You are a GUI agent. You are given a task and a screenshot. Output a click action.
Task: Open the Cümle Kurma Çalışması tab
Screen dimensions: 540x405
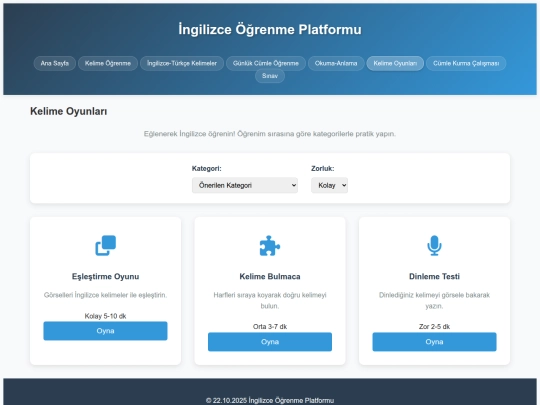(x=466, y=63)
